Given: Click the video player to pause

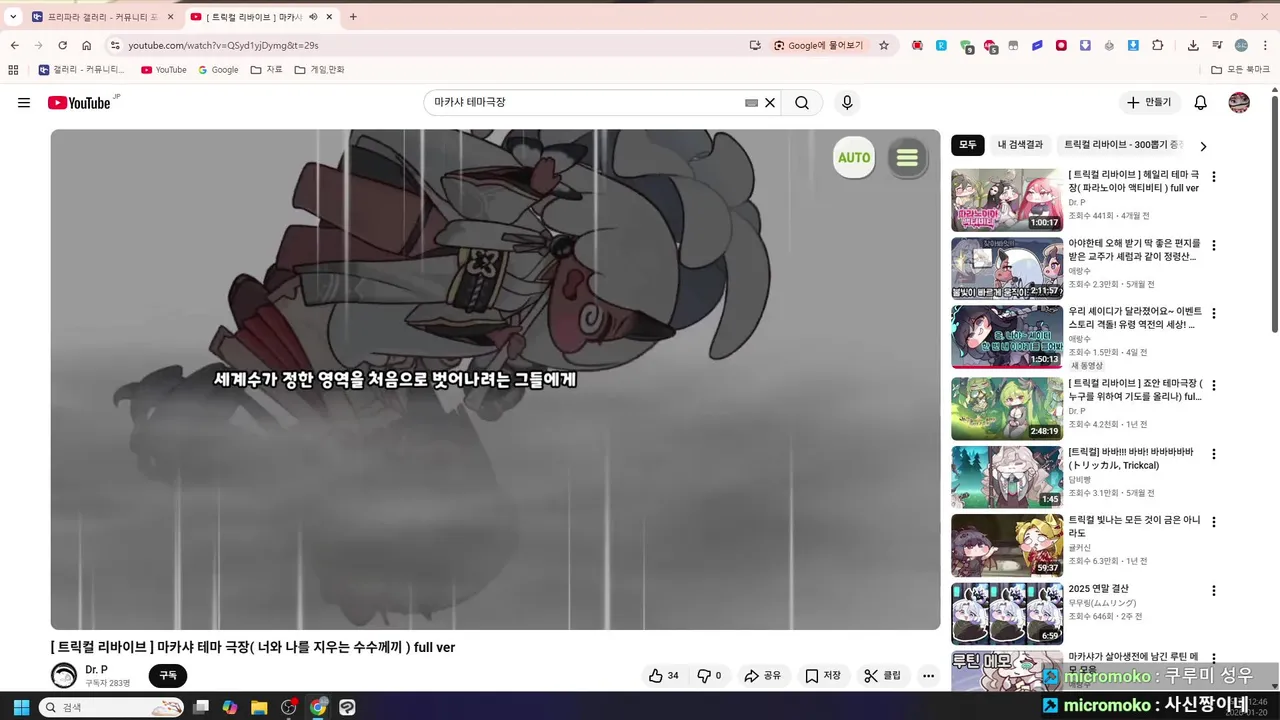Looking at the screenshot, I should click(x=495, y=379).
